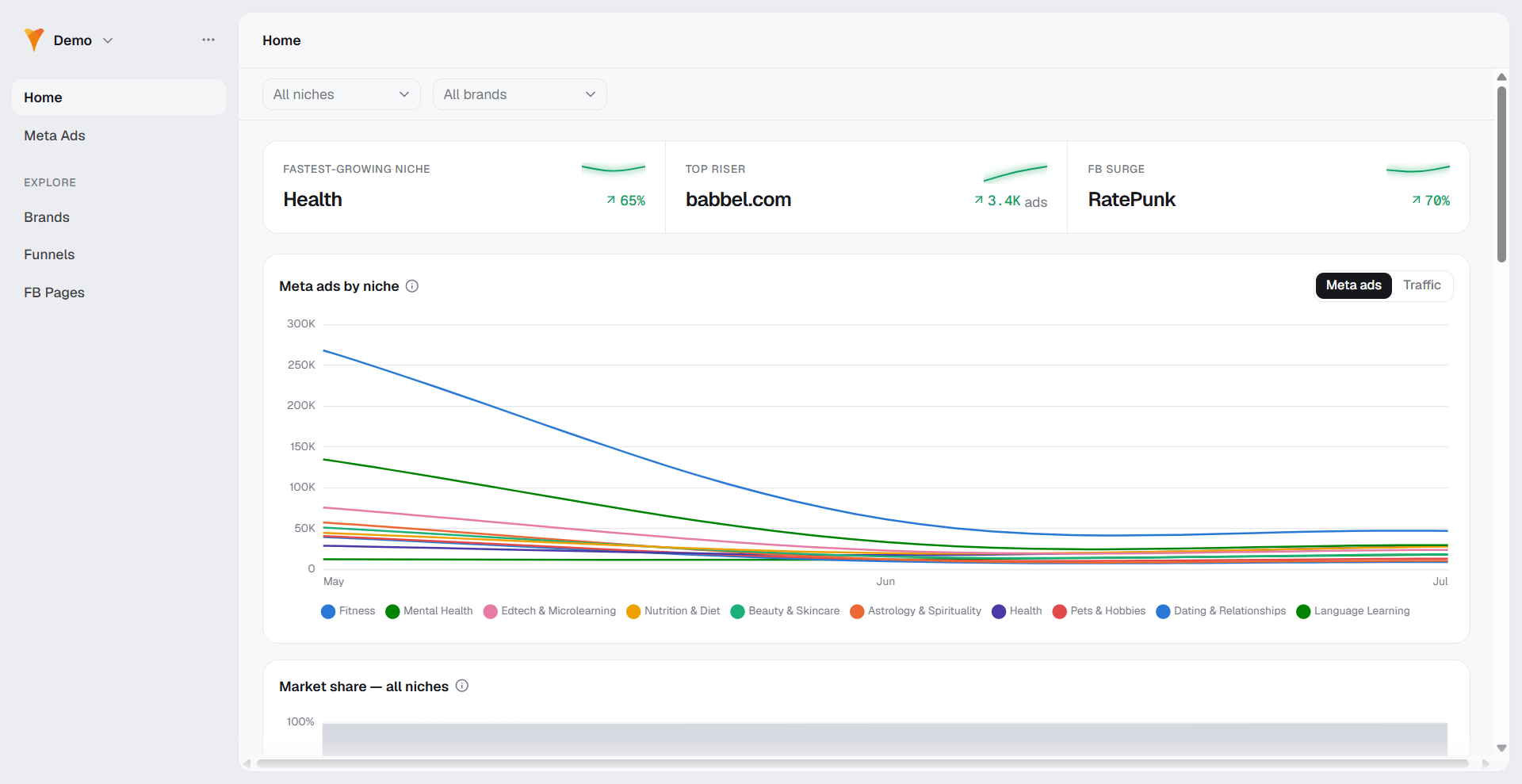The width and height of the screenshot is (1522, 784).
Task: Click Health sparkline trend icon
Action: point(614,168)
